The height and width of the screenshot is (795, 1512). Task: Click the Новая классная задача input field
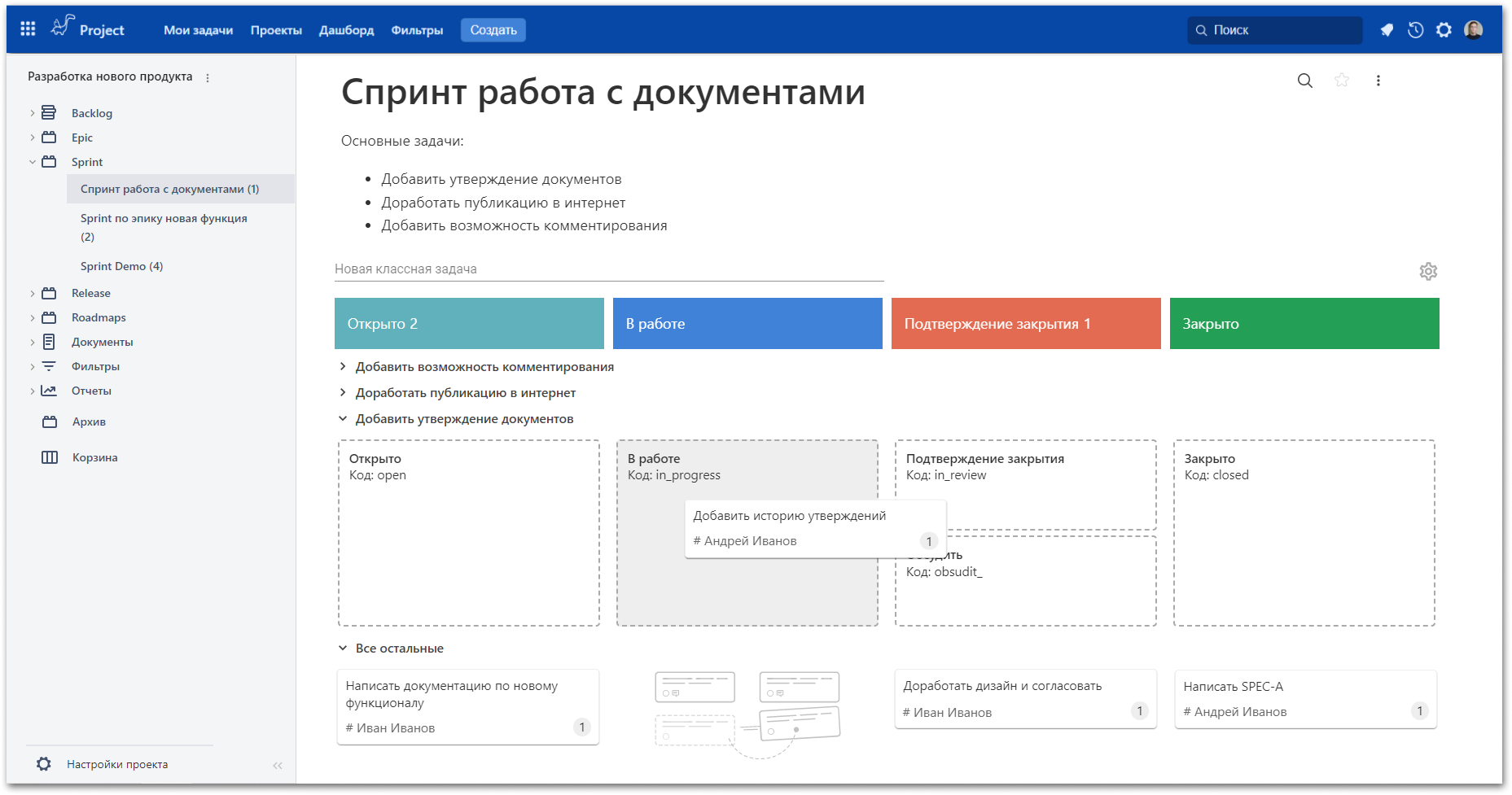(x=608, y=269)
